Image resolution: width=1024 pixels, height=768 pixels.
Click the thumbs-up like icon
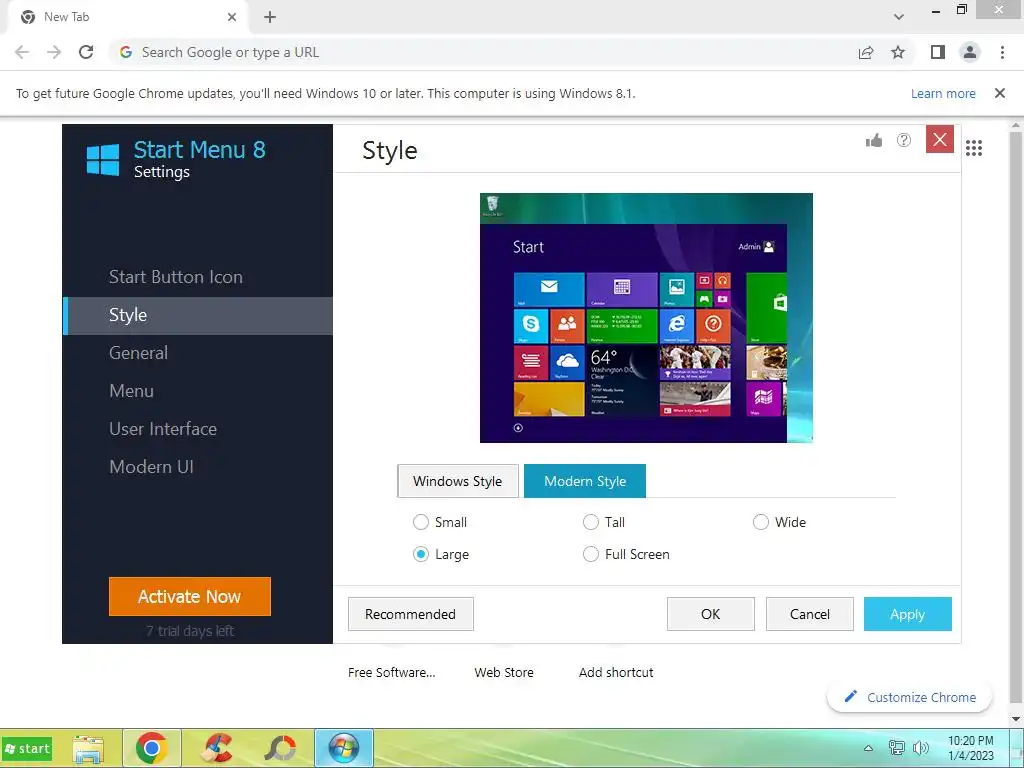(874, 140)
